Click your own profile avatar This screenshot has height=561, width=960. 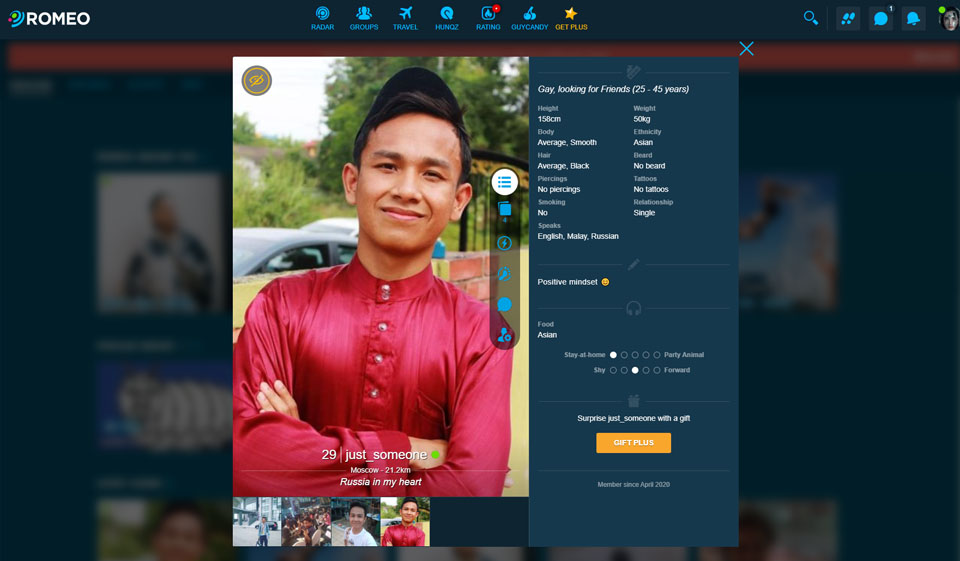click(948, 19)
